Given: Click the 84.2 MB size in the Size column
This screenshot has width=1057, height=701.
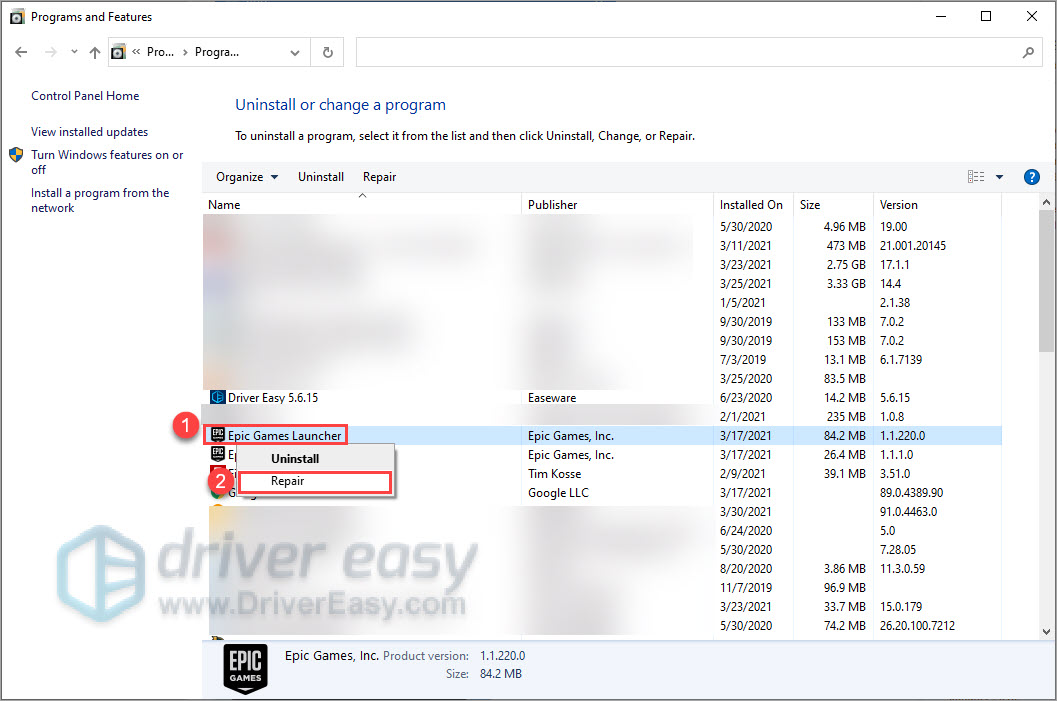Looking at the screenshot, I should (845, 435).
